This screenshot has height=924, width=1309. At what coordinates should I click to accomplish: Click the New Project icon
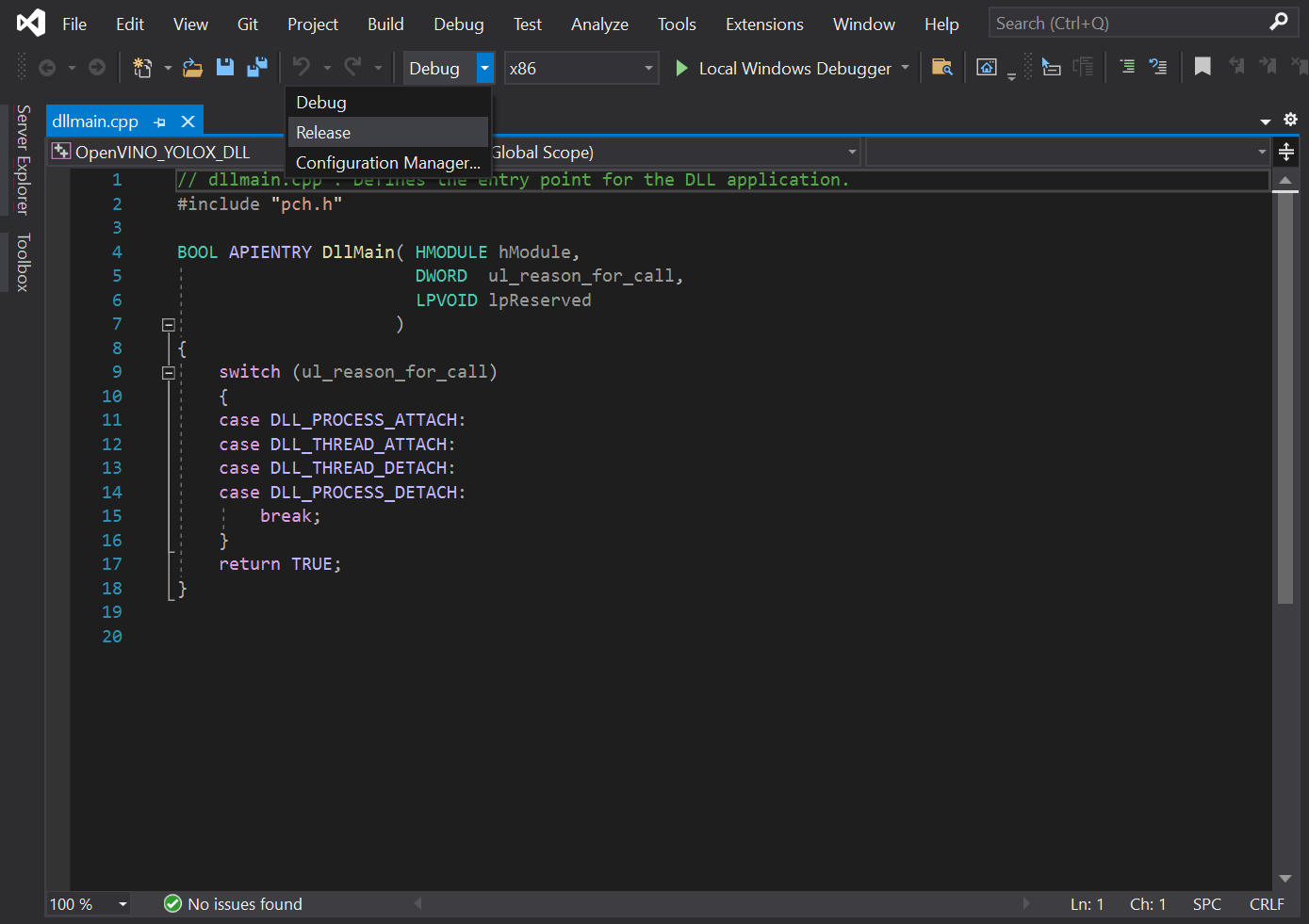click(x=142, y=68)
